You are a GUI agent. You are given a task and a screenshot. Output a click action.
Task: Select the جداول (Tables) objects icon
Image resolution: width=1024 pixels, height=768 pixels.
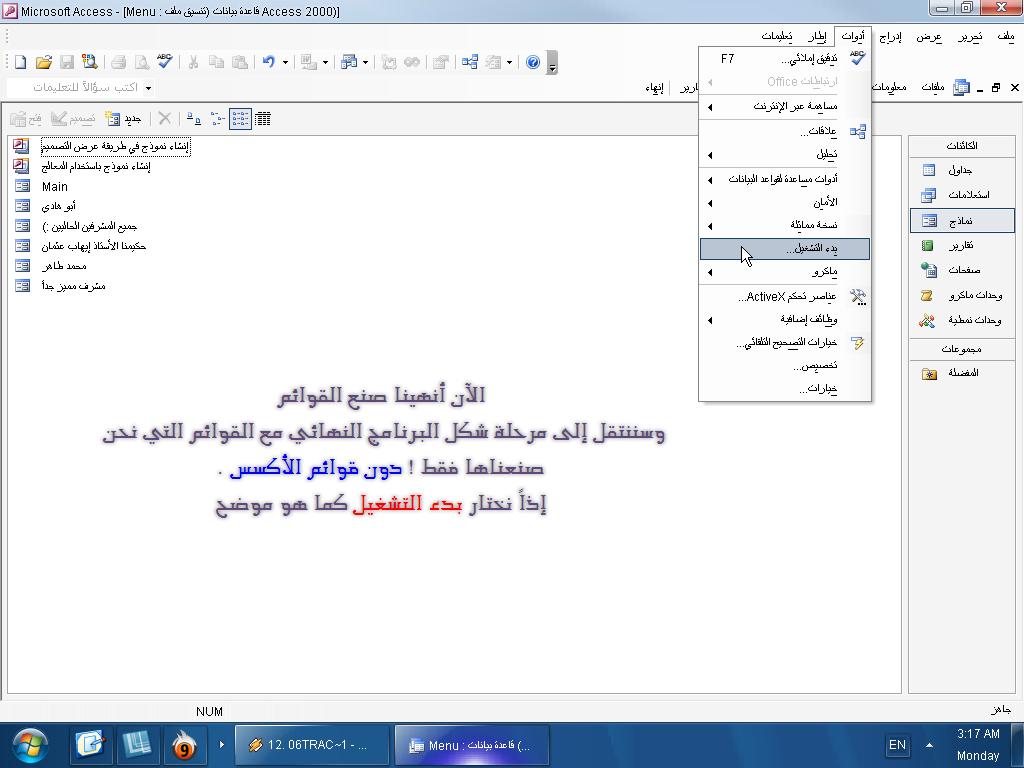929,170
